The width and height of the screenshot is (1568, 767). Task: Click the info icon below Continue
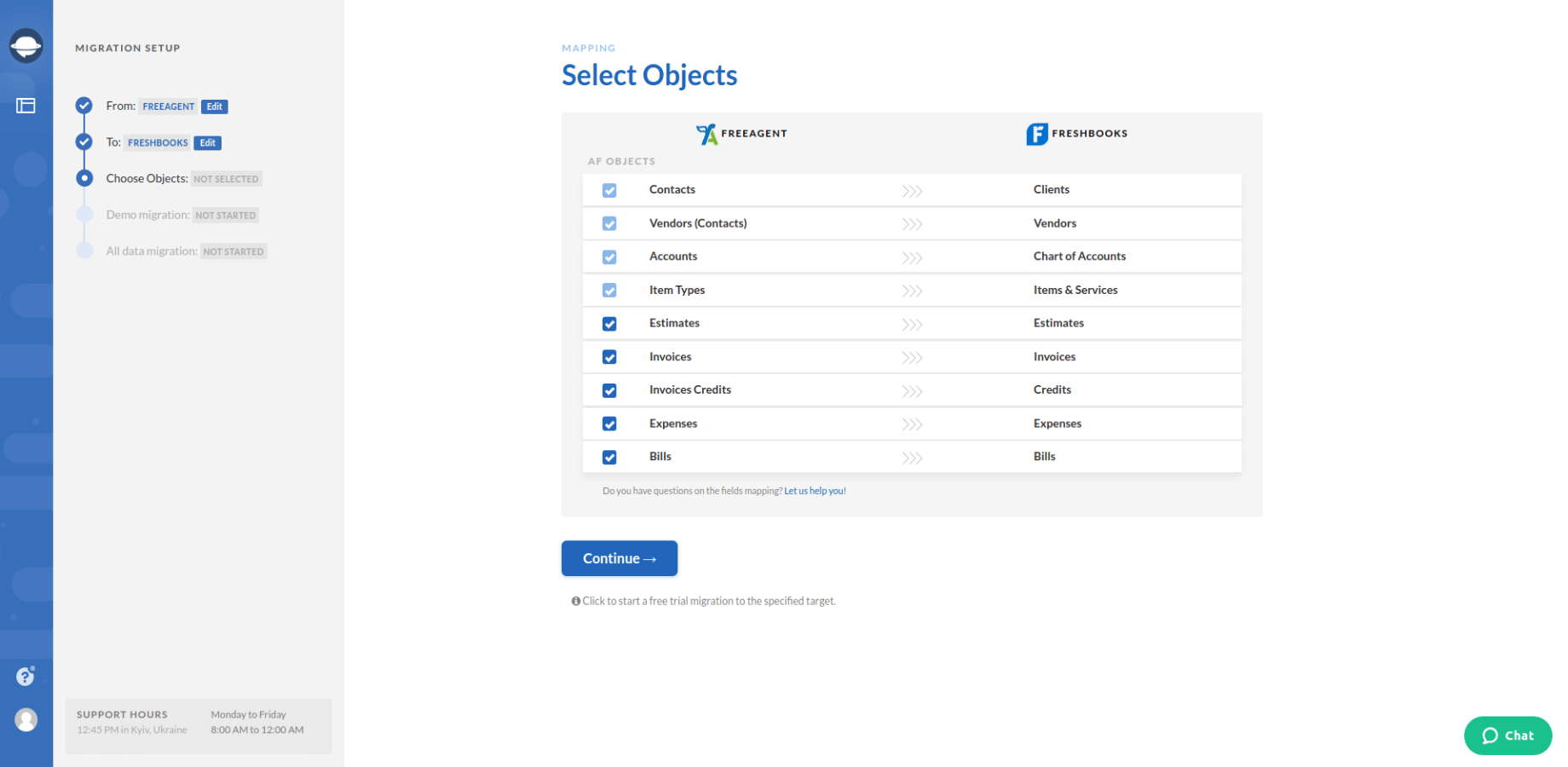(576, 601)
